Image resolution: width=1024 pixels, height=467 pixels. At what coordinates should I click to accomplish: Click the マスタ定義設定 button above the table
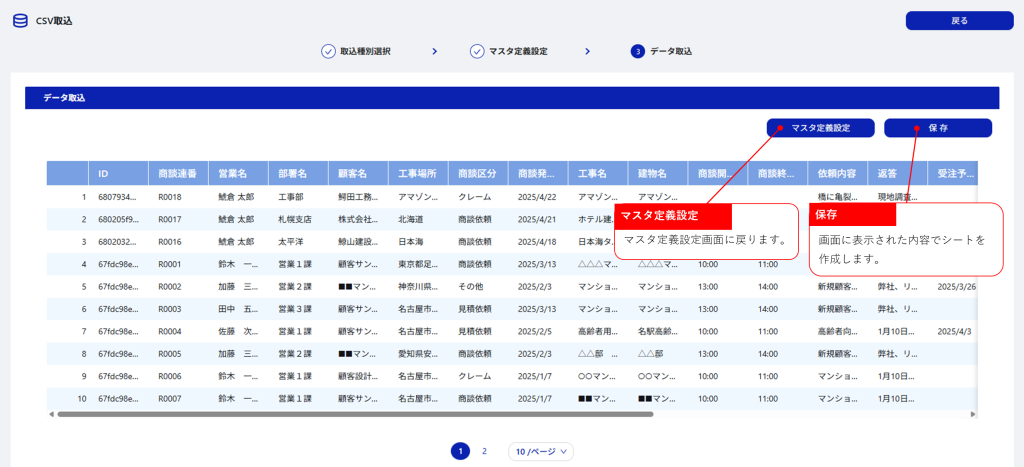820,128
